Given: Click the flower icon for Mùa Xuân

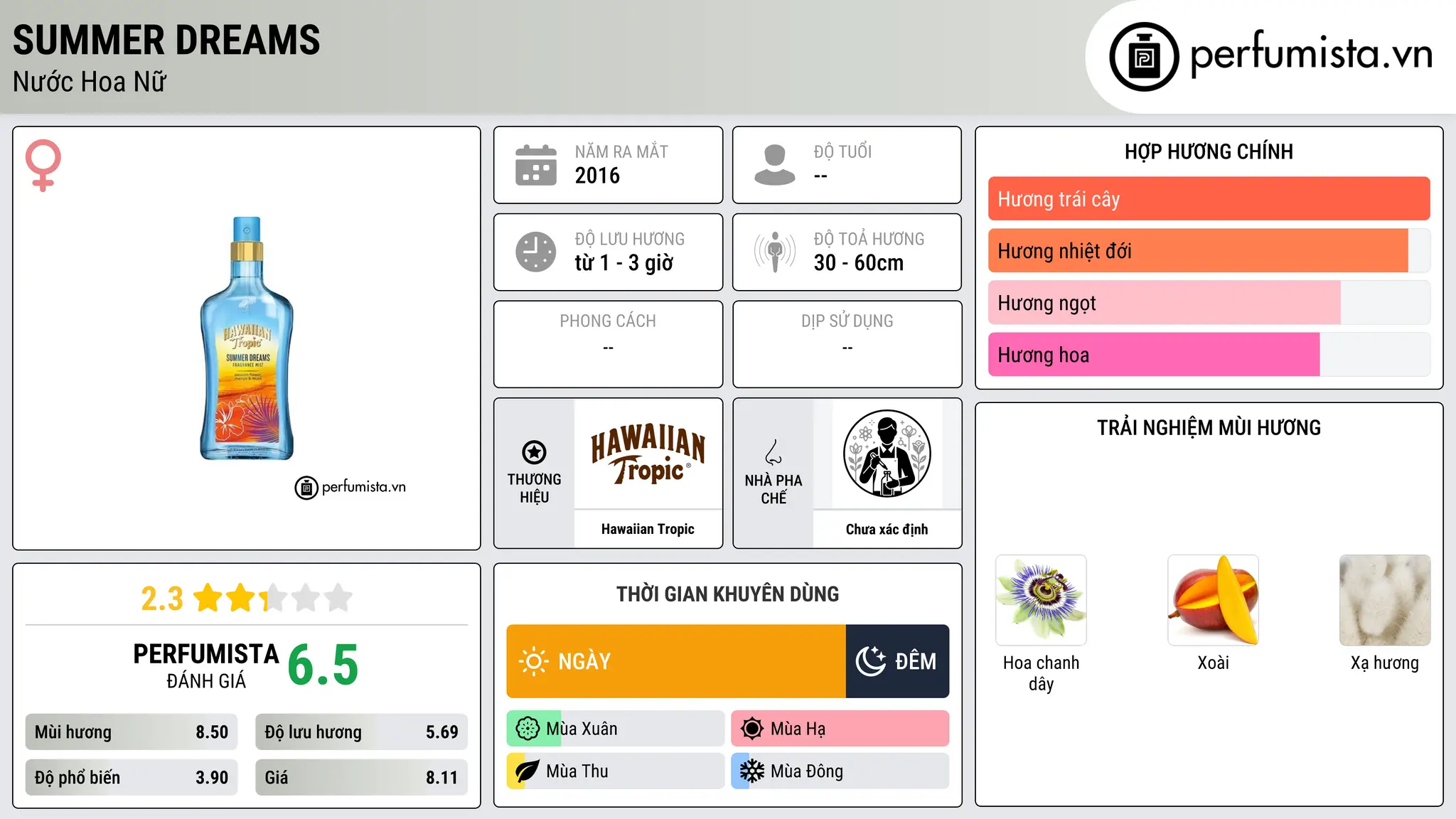Looking at the screenshot, I should click(528, 729).
